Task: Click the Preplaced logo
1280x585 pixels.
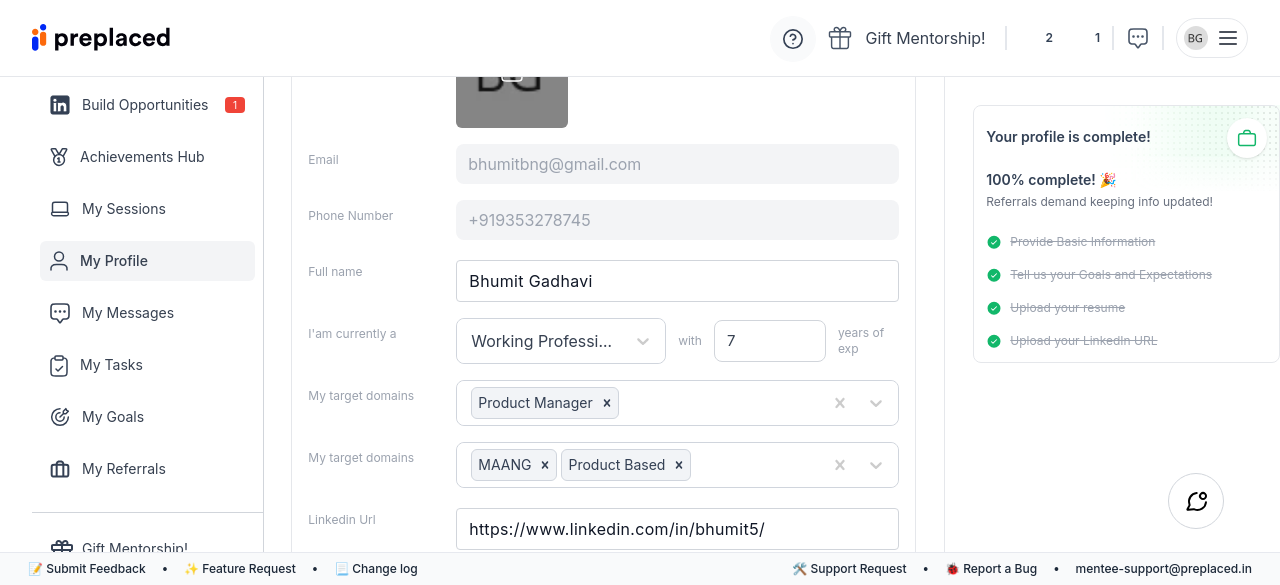Action: click(101, 38)
